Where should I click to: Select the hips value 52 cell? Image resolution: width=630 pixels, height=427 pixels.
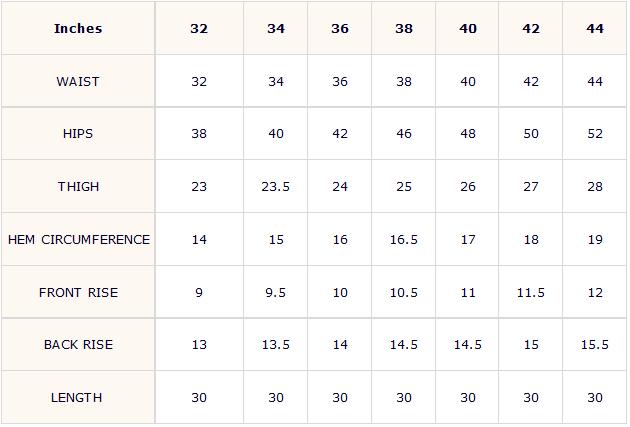(595, 134)
